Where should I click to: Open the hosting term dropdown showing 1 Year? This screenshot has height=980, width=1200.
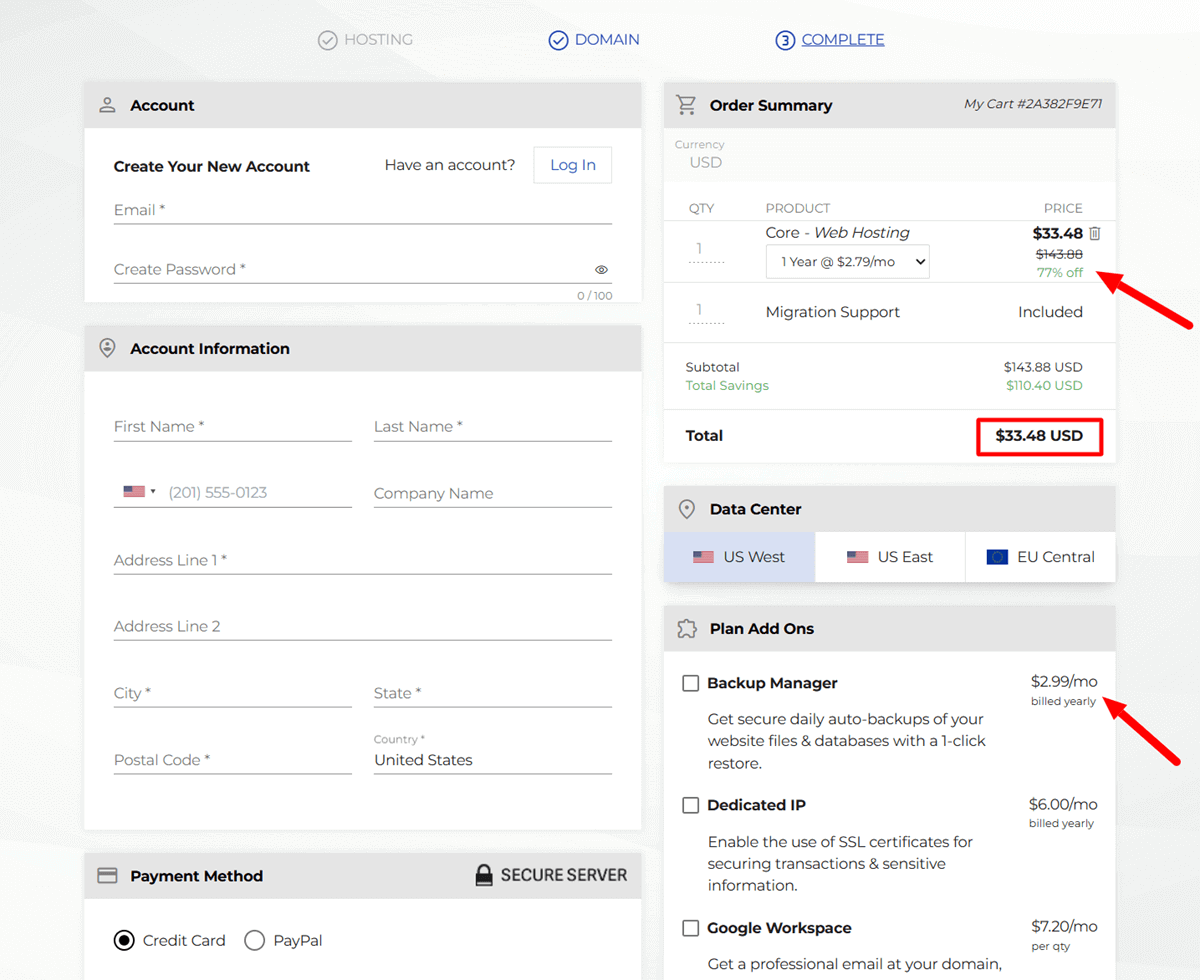point(847,261)
